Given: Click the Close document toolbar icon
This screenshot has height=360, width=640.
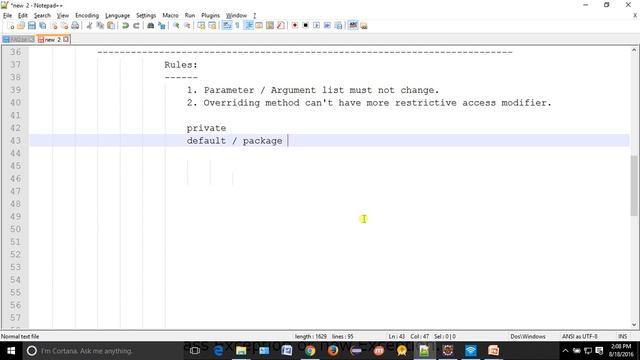Looking at the screenshot, I should point(53,26).
